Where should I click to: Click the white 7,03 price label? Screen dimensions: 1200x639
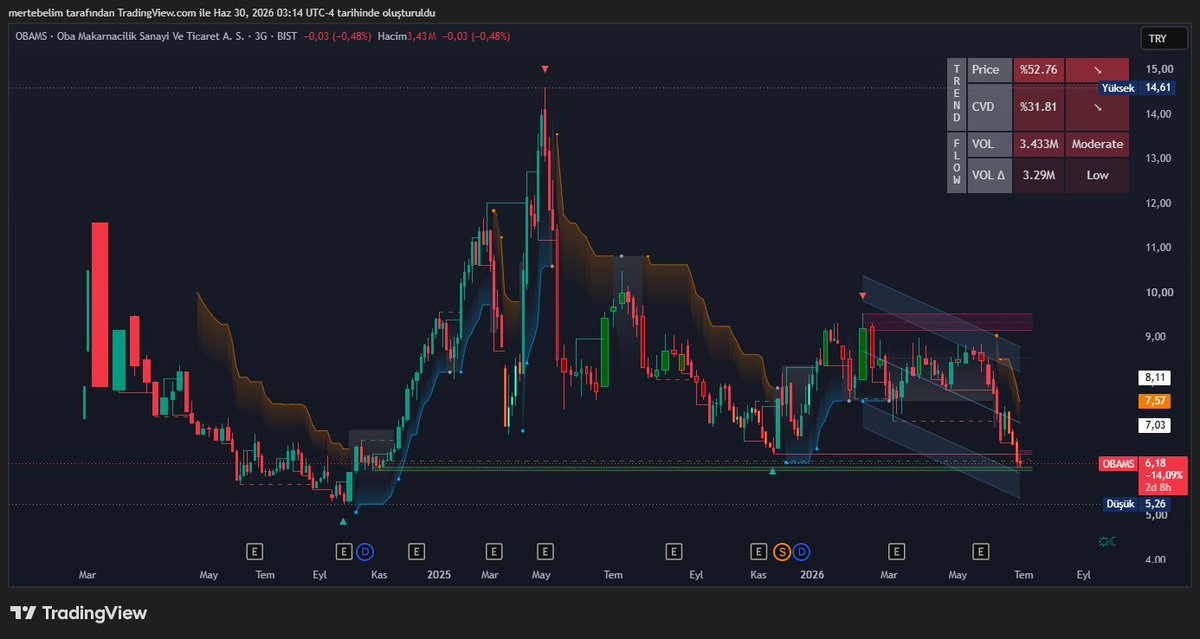coord(1155,425)
